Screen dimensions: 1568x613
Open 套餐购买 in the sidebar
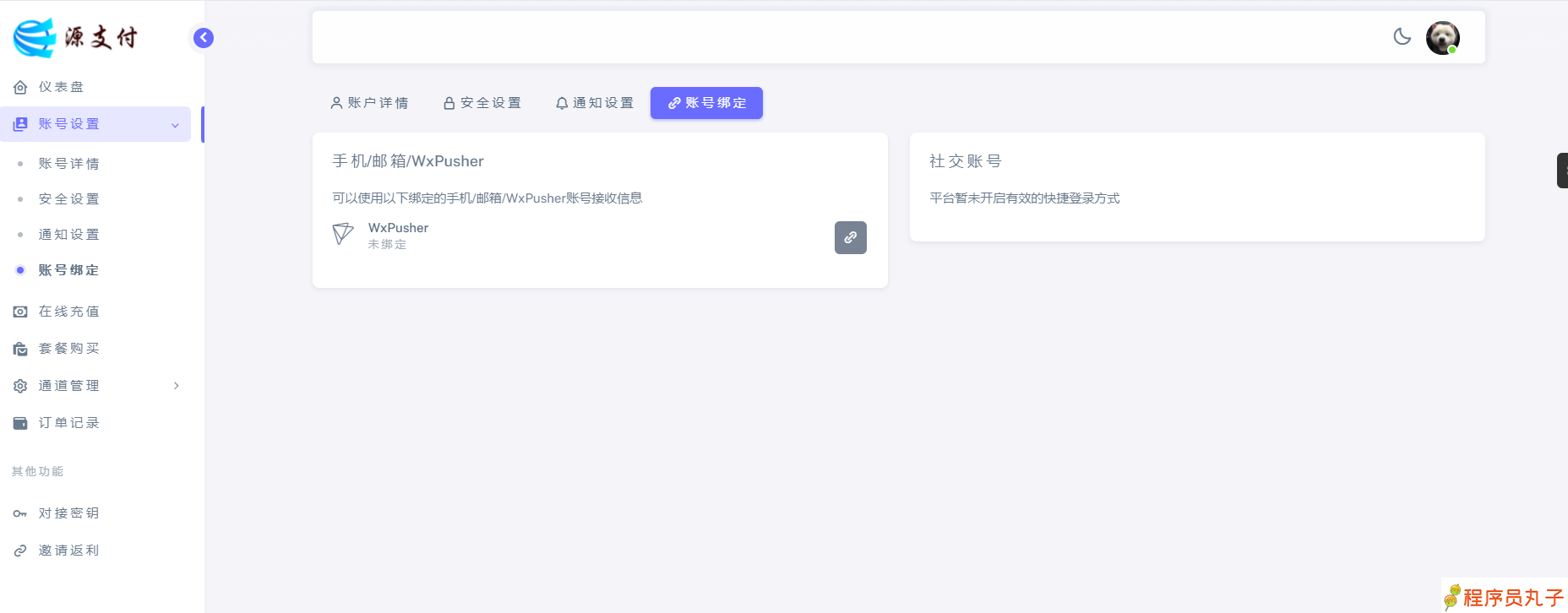pos(95,349)
